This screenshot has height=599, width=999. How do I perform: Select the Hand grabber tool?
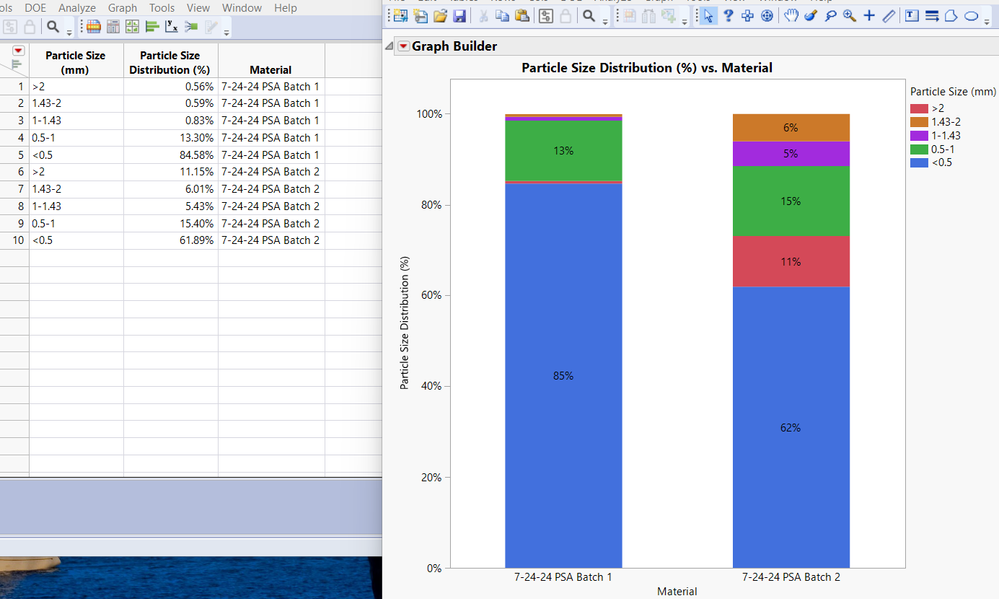(791, 16)
